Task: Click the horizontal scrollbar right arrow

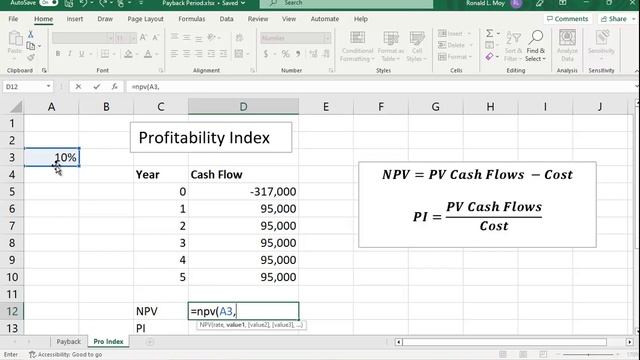Action: (x=630, y=342)
